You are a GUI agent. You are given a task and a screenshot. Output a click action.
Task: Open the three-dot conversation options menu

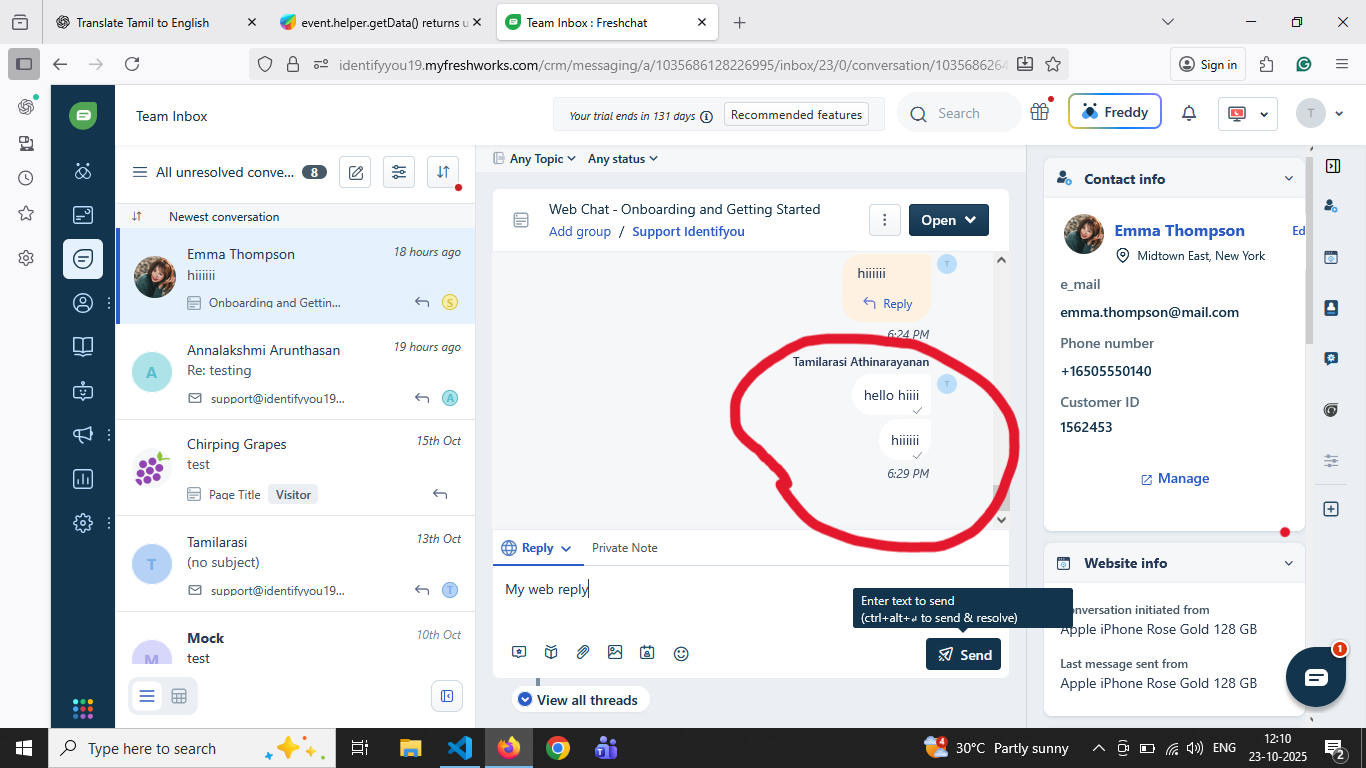pos(884,220)
